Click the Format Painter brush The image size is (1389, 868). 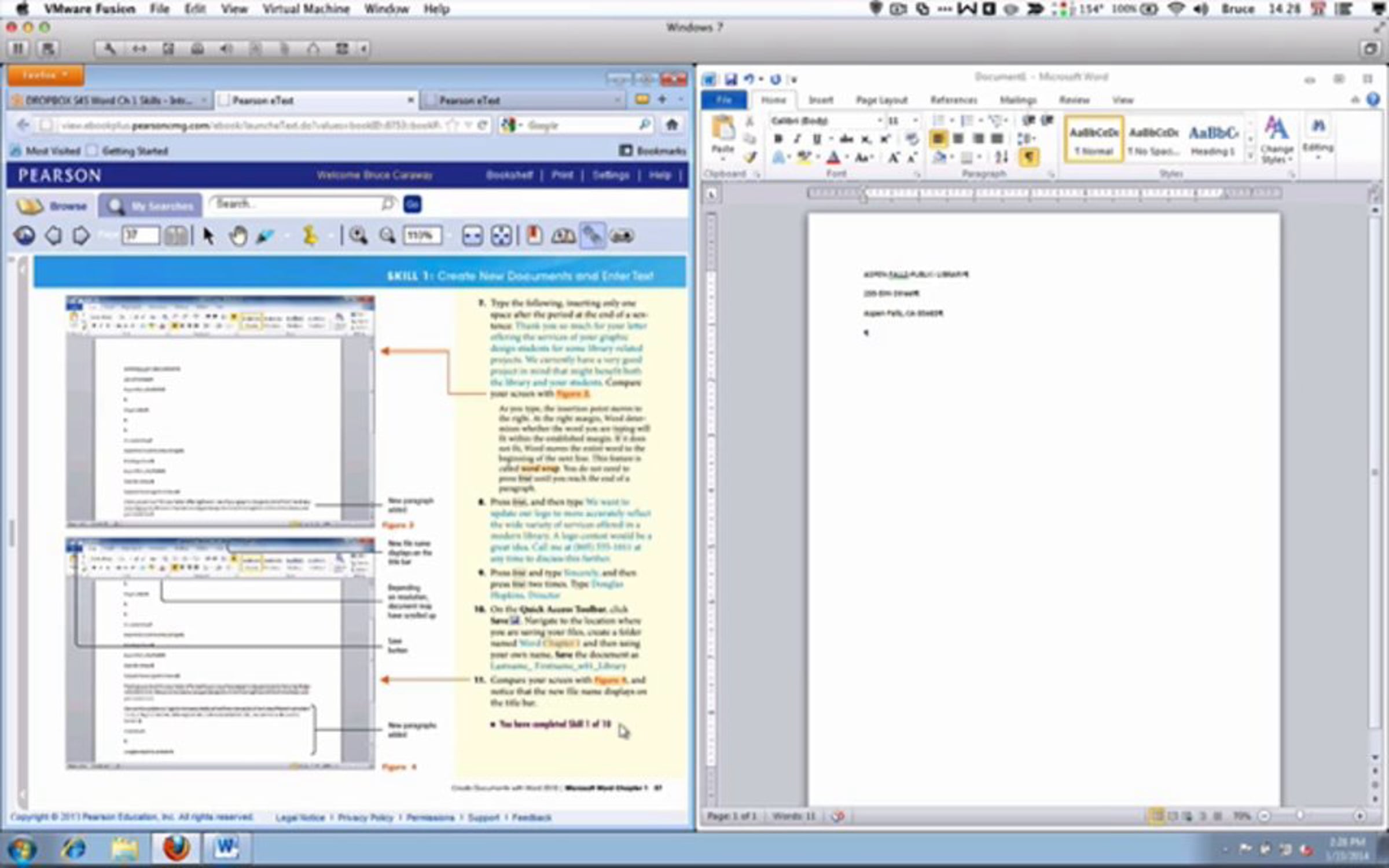coord(751,157)
